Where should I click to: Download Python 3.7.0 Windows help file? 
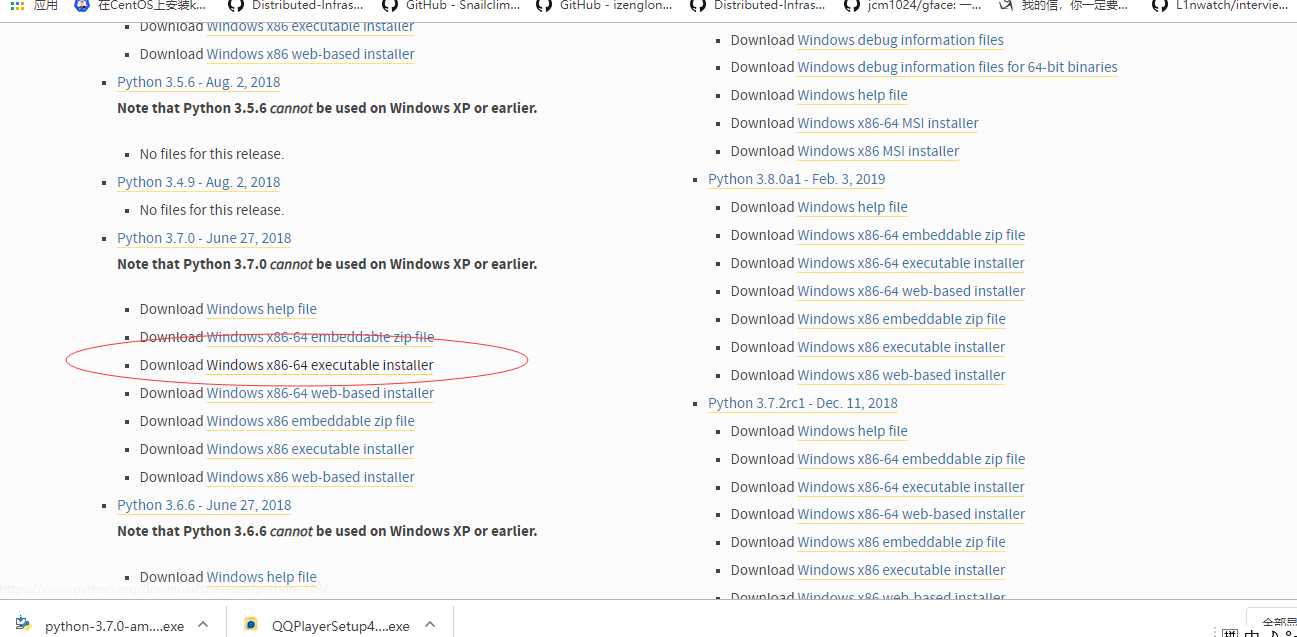pos(262,309)
